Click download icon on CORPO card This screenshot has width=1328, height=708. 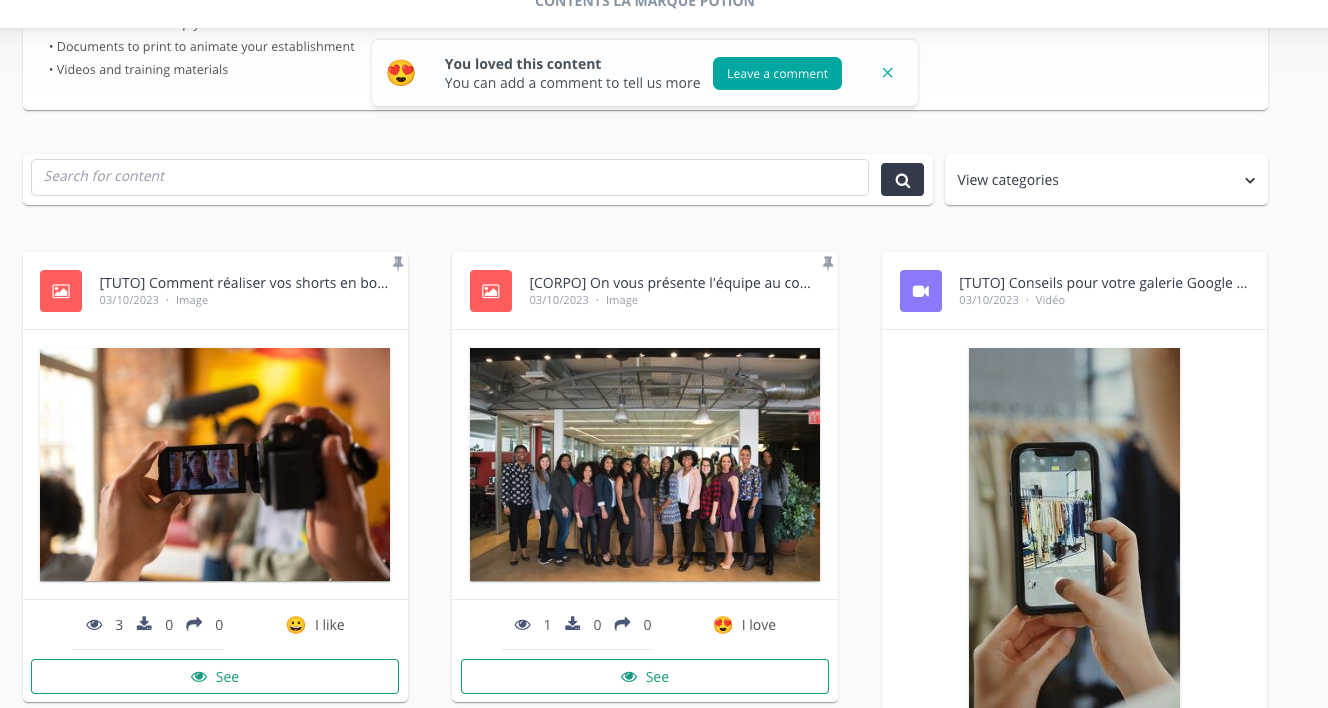click(573, 624)
